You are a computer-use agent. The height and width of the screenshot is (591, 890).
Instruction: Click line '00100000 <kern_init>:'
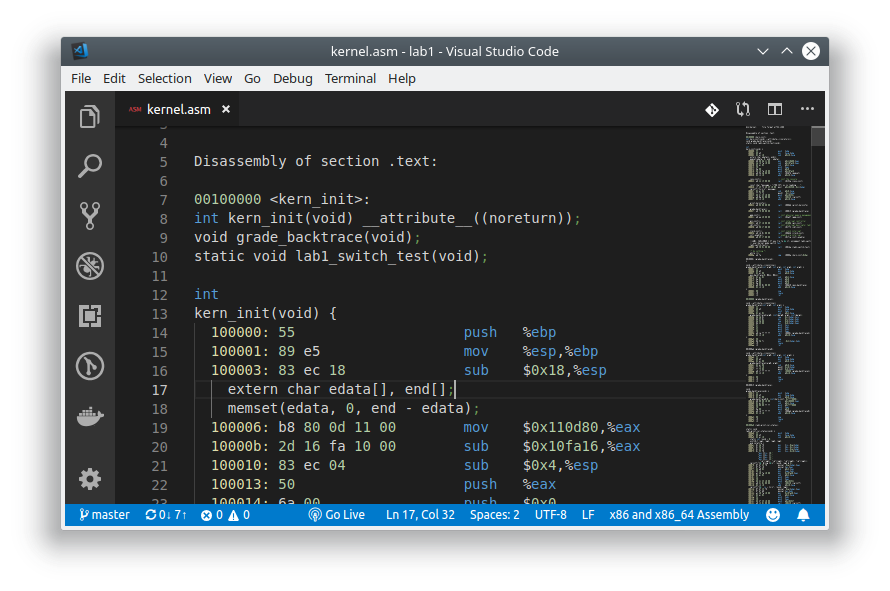point(282,199)
